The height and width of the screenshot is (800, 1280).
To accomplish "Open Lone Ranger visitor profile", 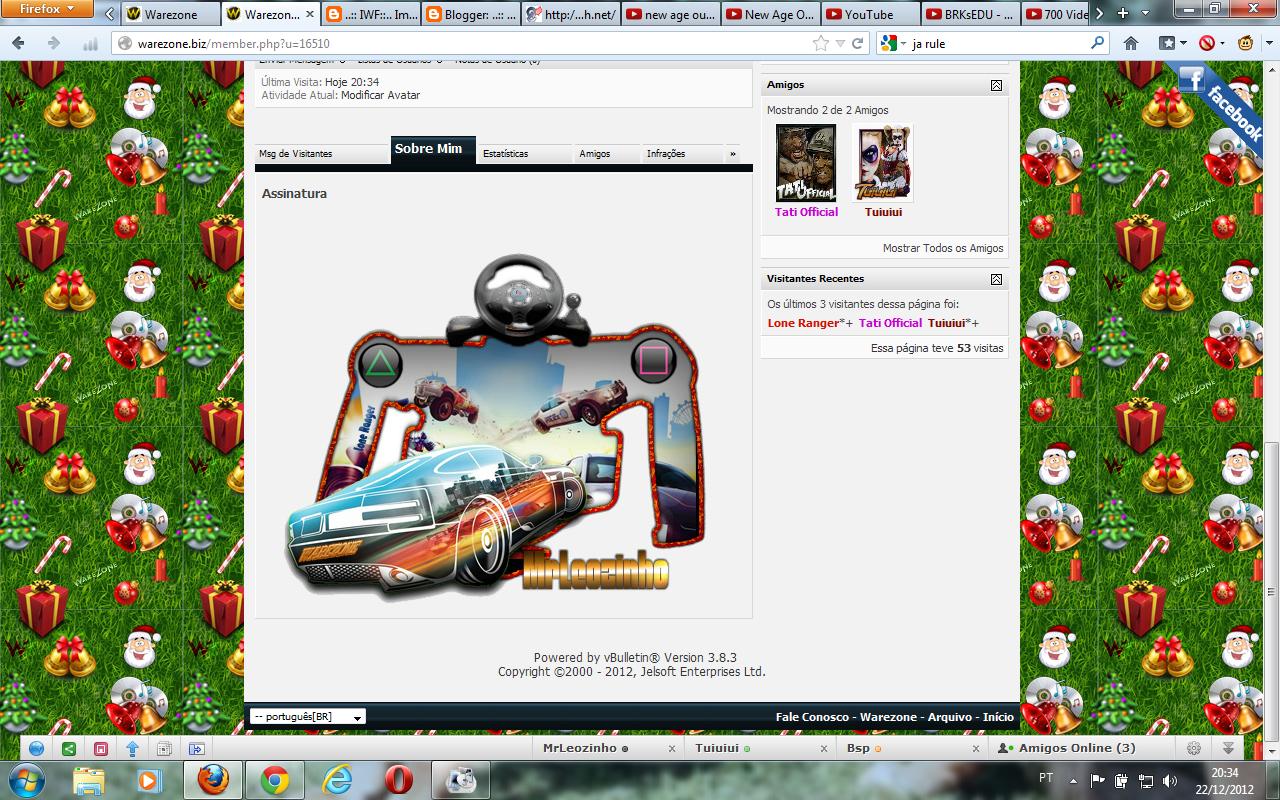I will 804,323.
